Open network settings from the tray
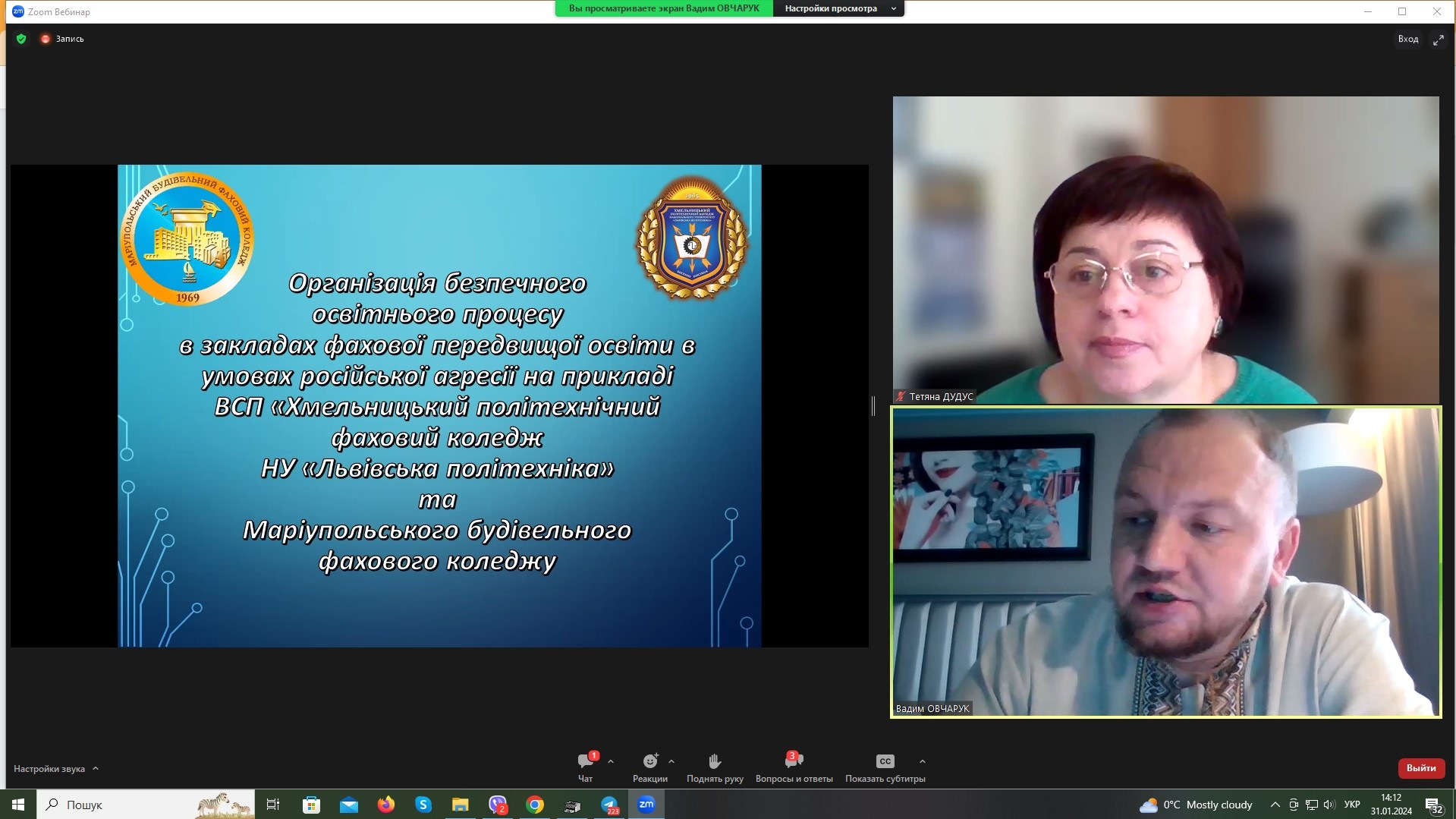1456x819 pixels. 1312,805
